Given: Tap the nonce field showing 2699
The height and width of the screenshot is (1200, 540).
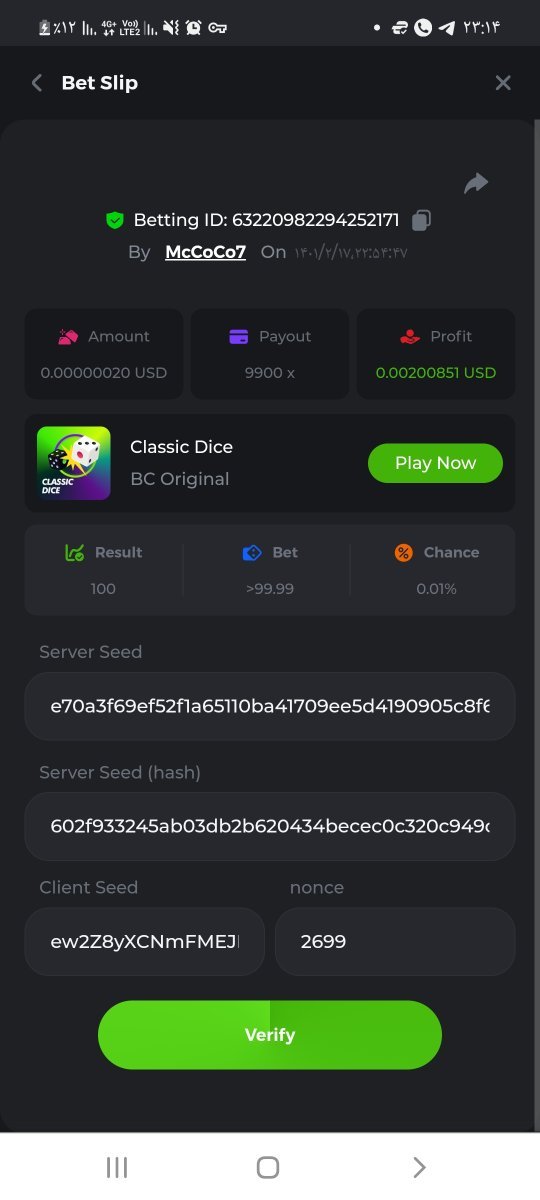Looking at the screenshot, I should click(x=395, y=941).
